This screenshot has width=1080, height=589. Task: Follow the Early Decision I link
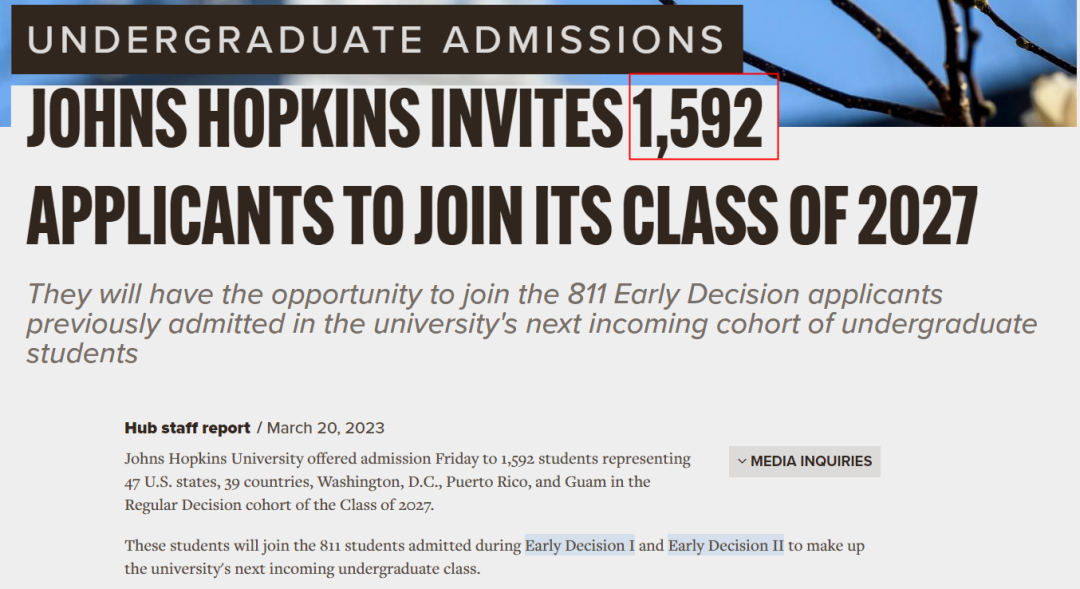(579, 546)
